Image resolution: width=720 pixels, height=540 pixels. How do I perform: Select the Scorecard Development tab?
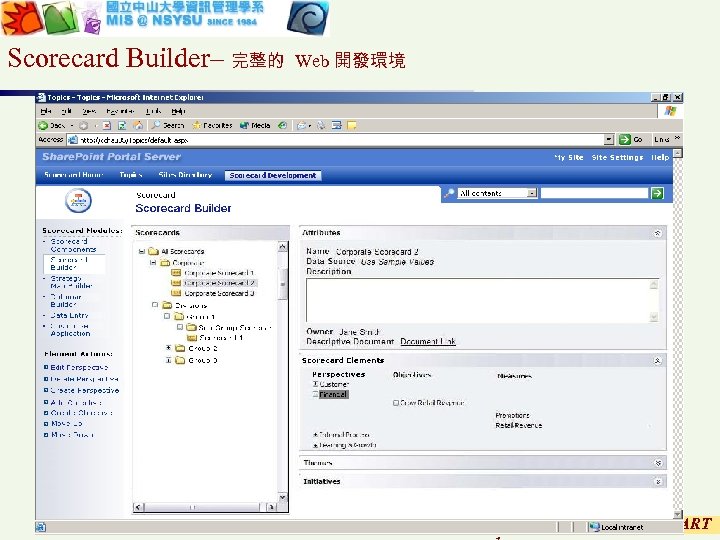[273, 175]
